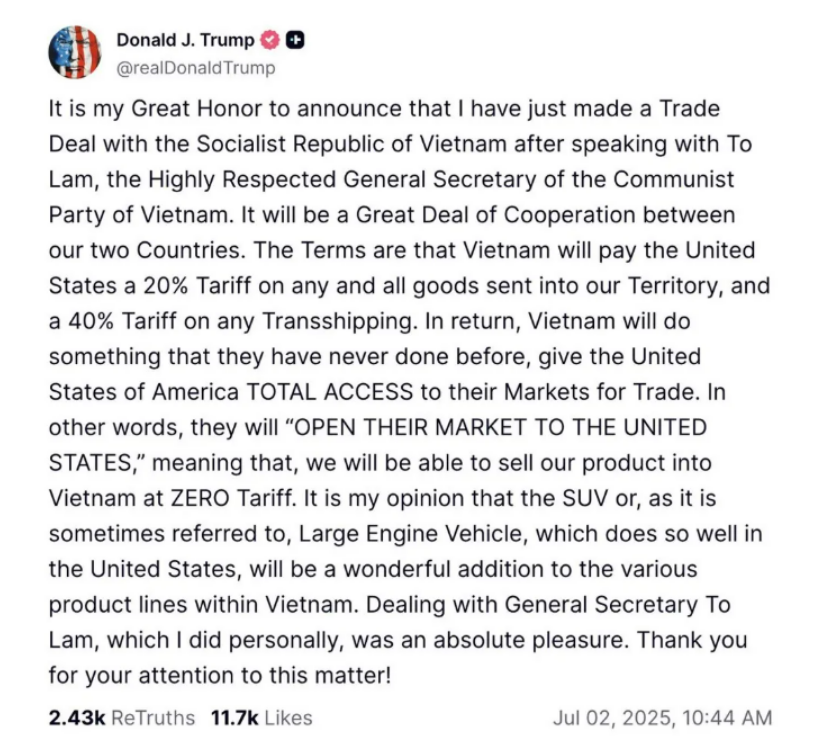
Task: Click the 2.43k ReTruths count
Action: click(x=77, y=717)
